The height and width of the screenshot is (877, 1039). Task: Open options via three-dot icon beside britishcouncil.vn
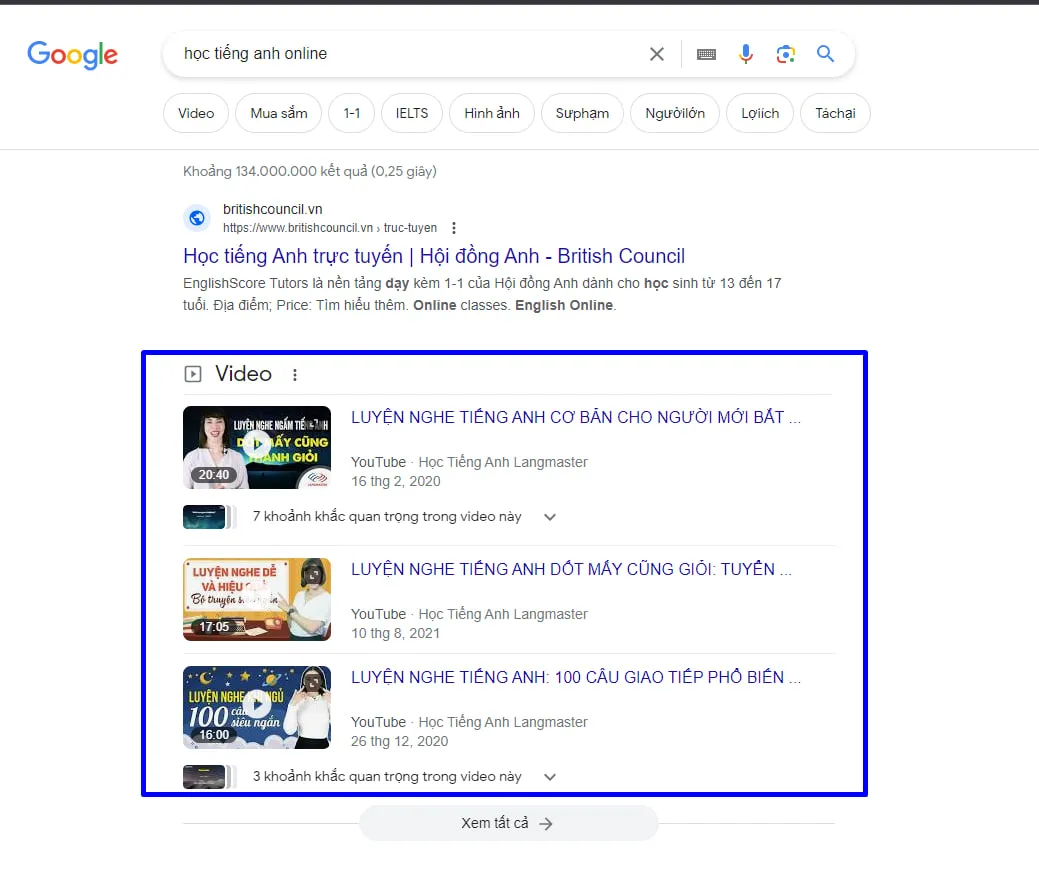click(454, 227)
